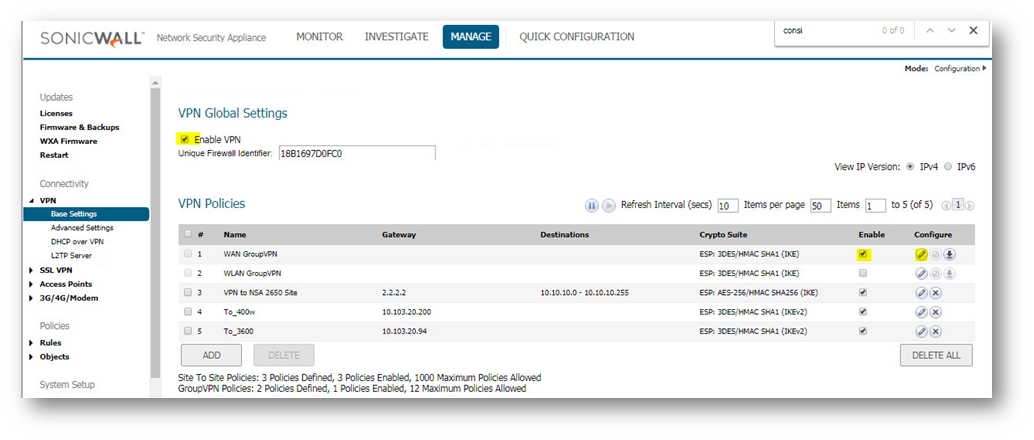
Task: Switch to QUICK CONFIGURATION tab
Action: 576,37
